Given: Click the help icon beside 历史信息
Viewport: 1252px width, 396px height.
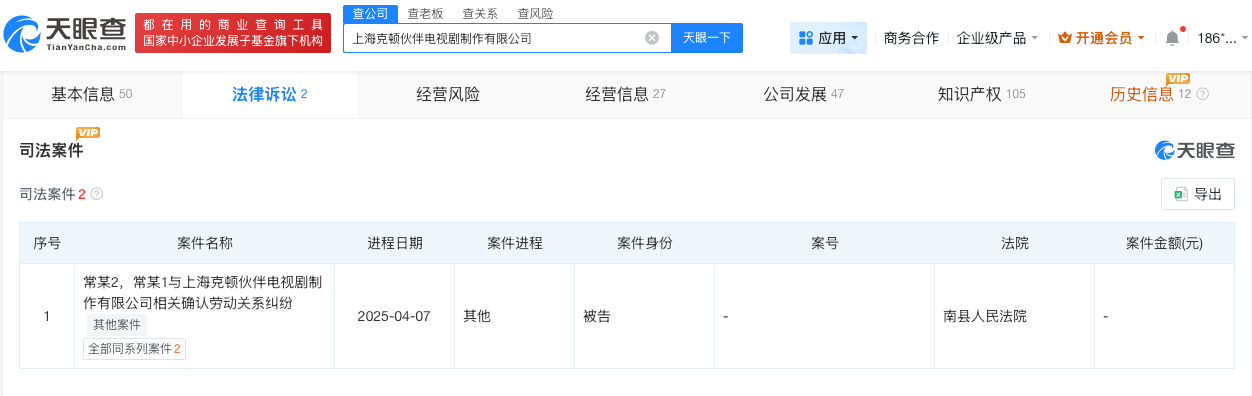Looking at the screenshot, I should click(x=1202, y=94).
